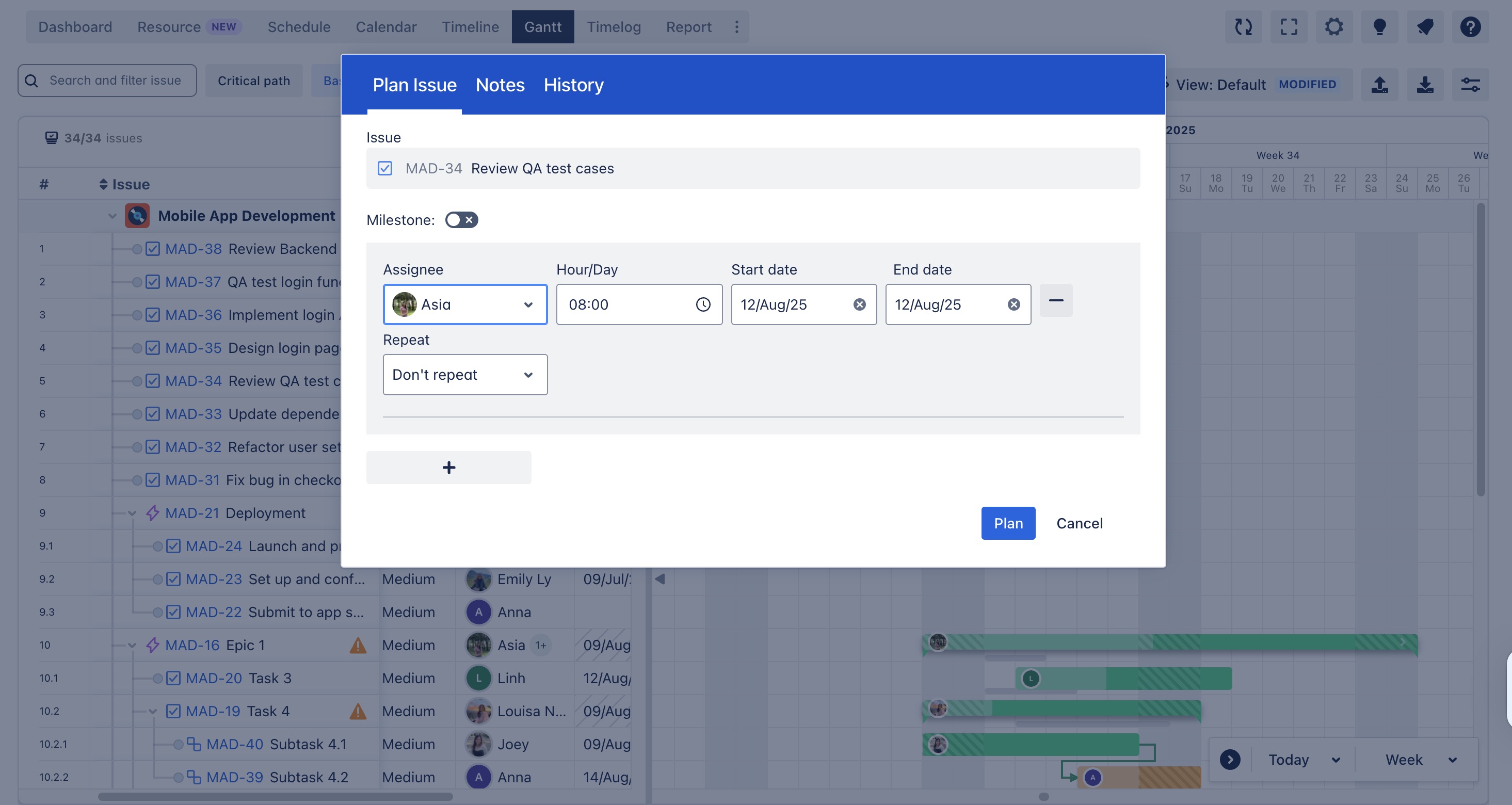Click the lightbulb tips icon
Viewport: 1512px width, 805px height.
[x=1379, y=26]
